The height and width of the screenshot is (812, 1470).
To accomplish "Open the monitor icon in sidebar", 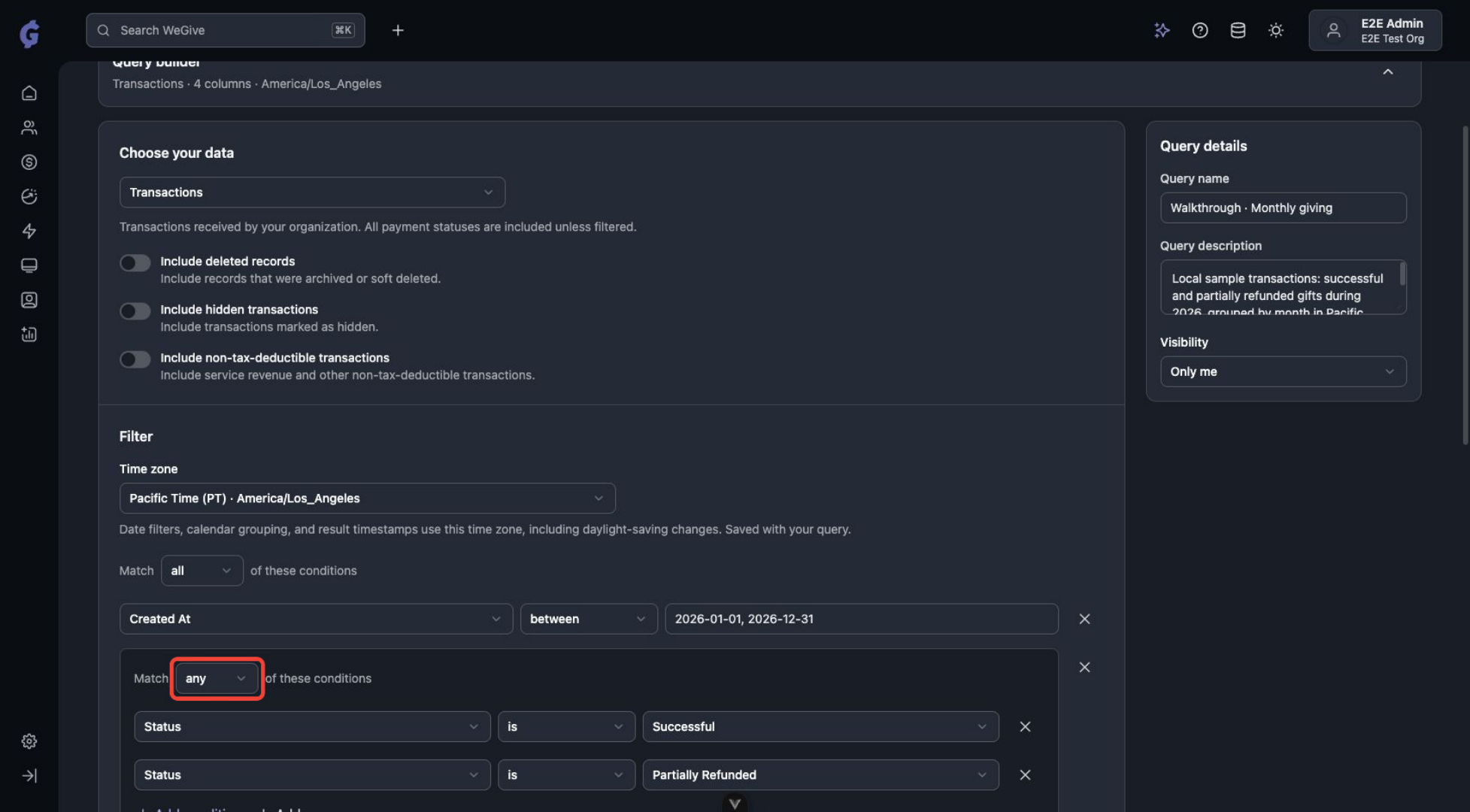I will [x=29, y=265].
